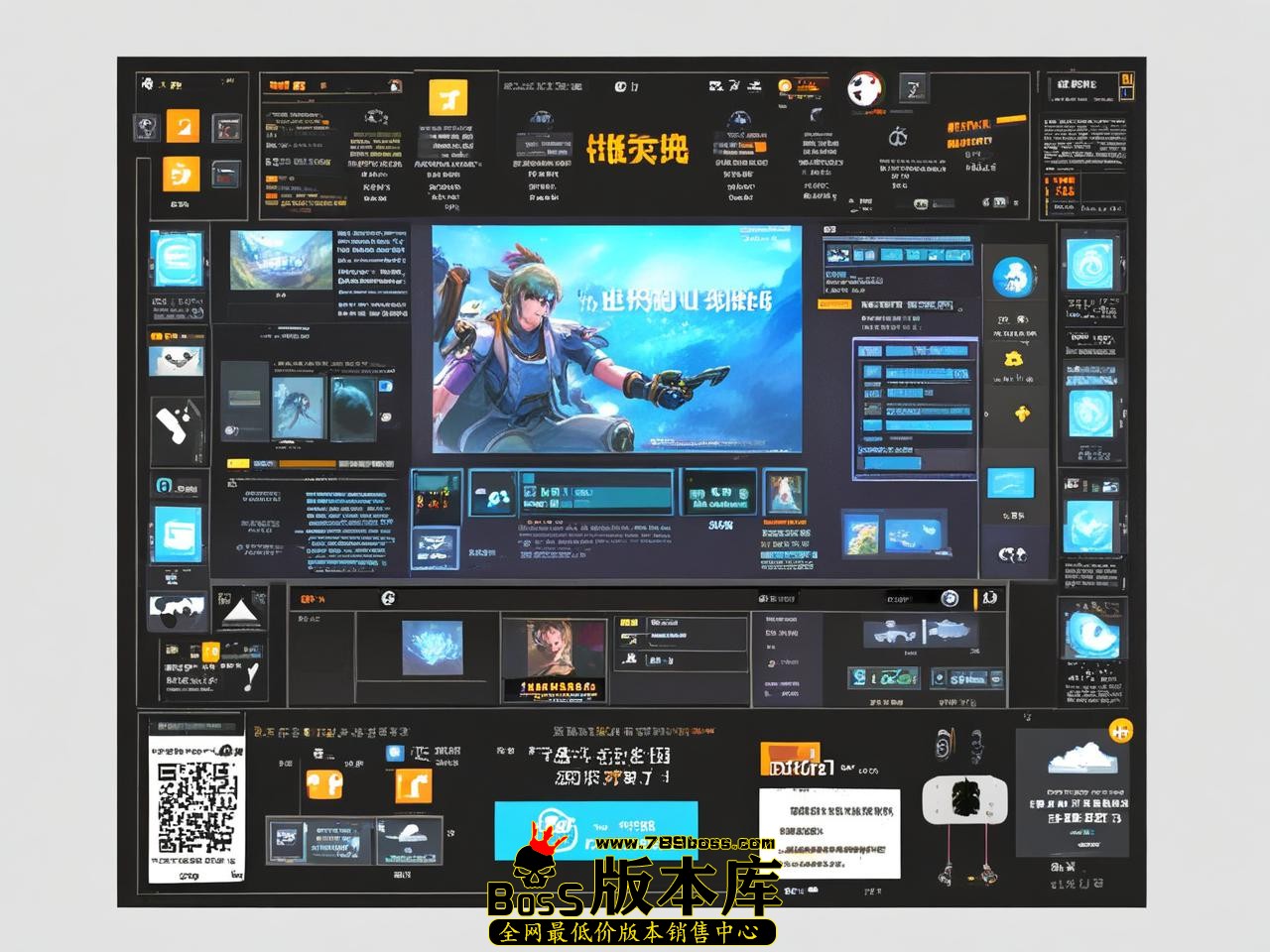Click the yellow heading text in top bar

coord(636,149)
